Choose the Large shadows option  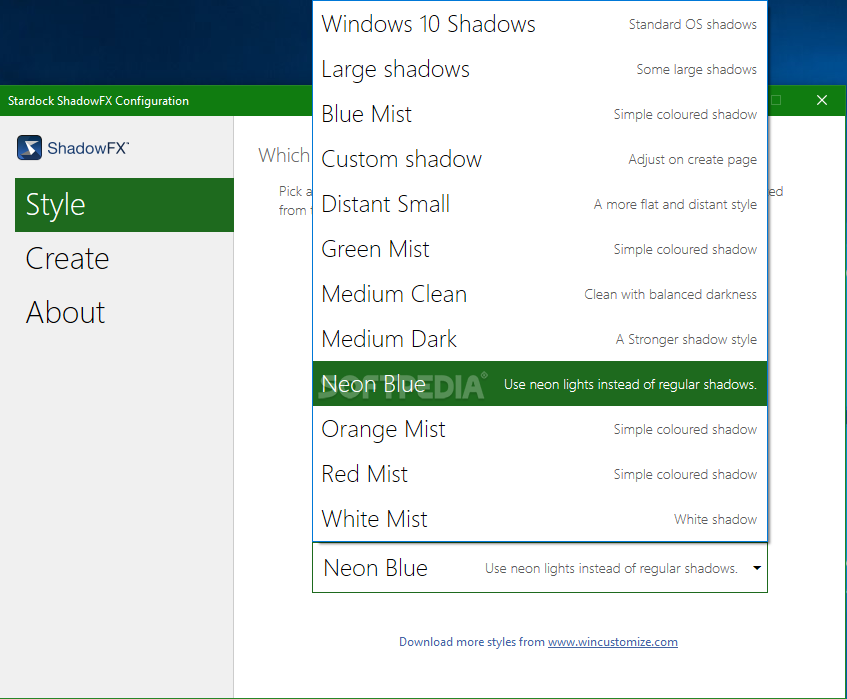[540, 69]
